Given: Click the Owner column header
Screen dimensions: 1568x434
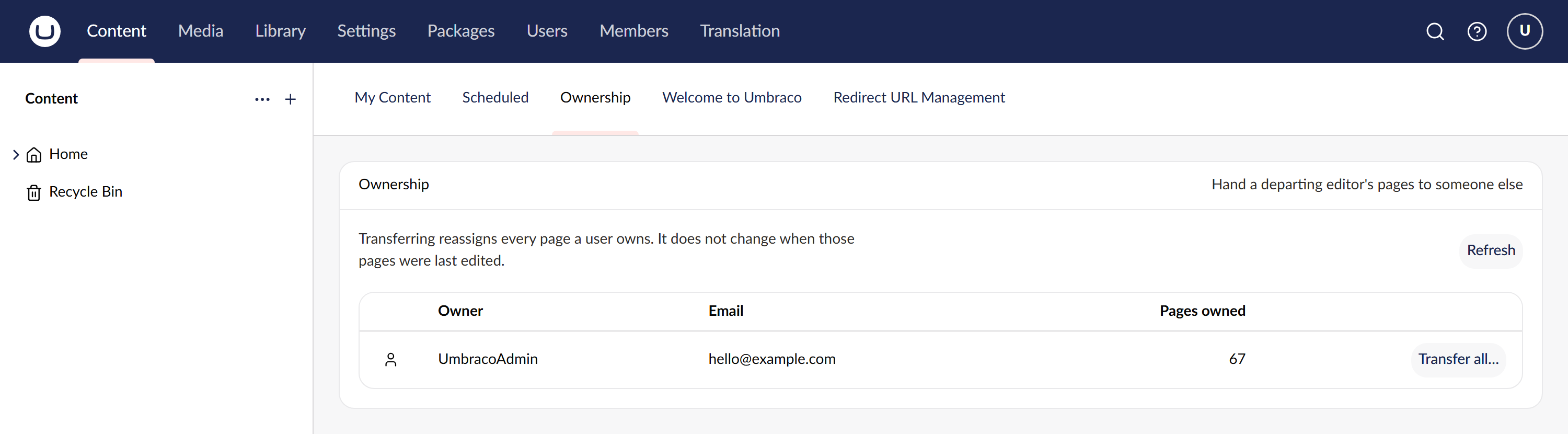Looking at the screenshot, I should pos(460,311).
